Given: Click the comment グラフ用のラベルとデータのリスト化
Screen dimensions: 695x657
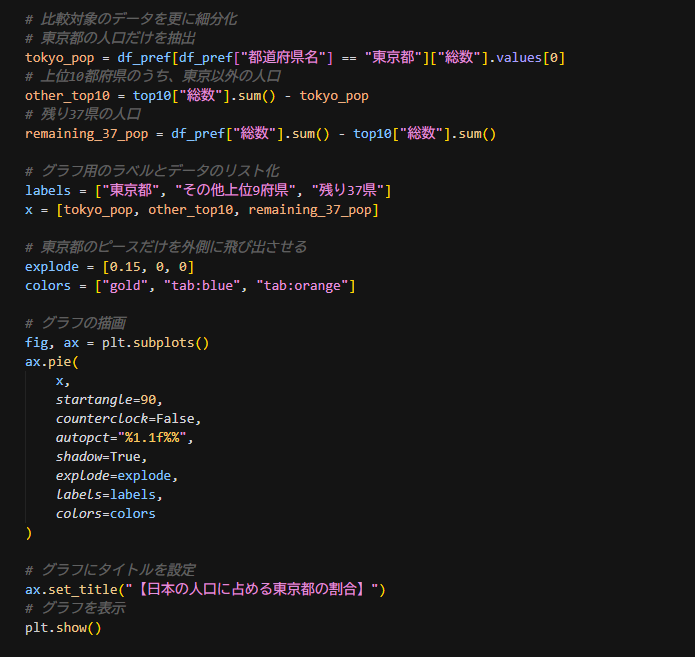Looking at the screenshot, I should click(x=152, y=172).
